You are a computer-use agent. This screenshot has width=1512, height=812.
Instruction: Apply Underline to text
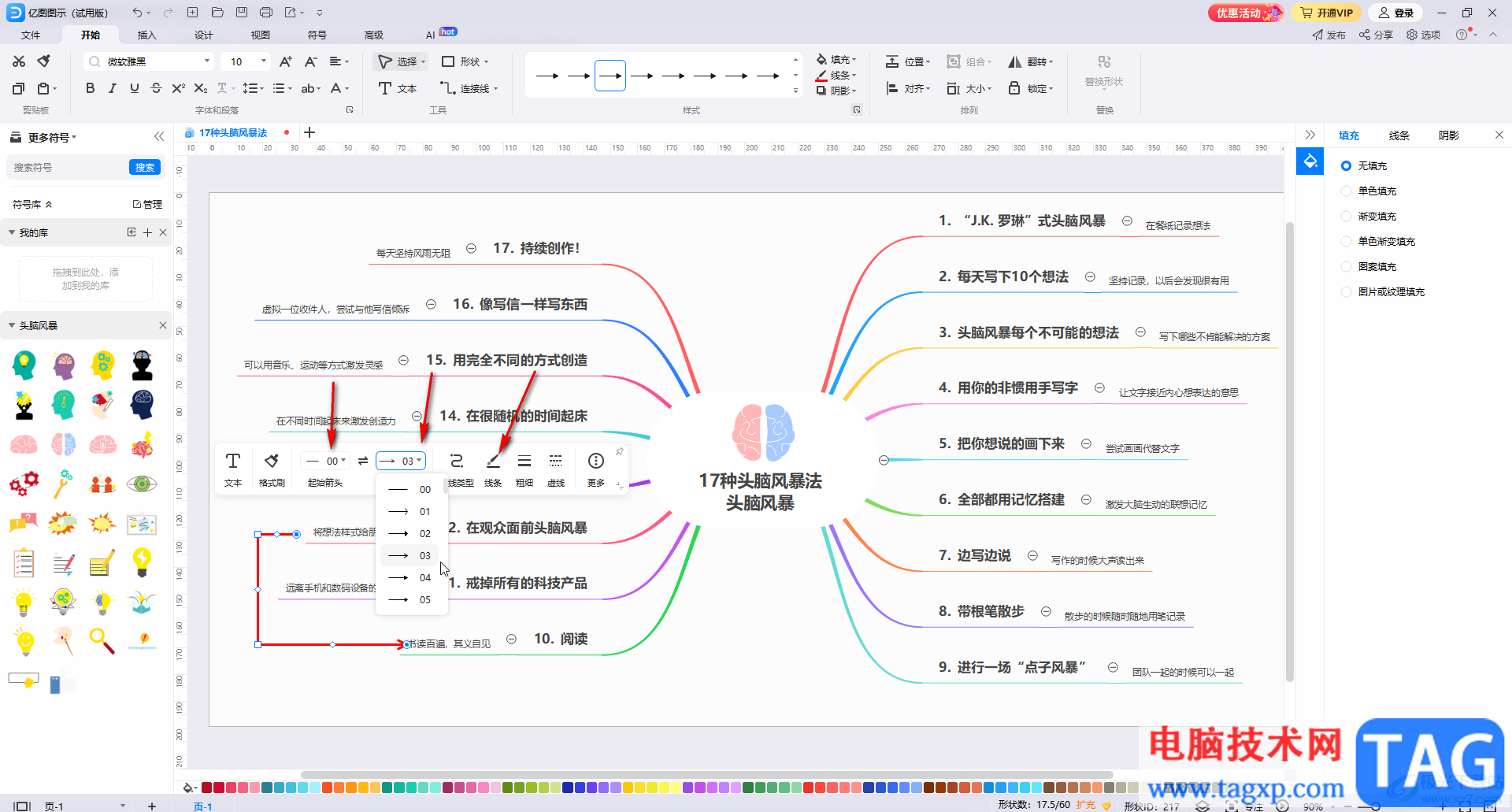134,88
